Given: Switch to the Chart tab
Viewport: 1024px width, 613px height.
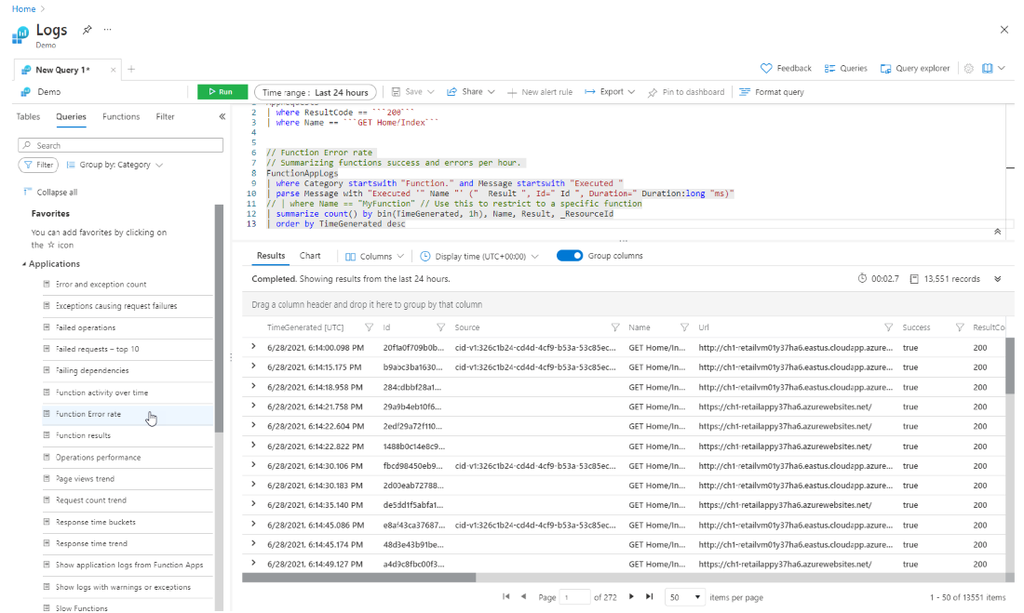Looking at the screenshot, I should coord(310,256).
